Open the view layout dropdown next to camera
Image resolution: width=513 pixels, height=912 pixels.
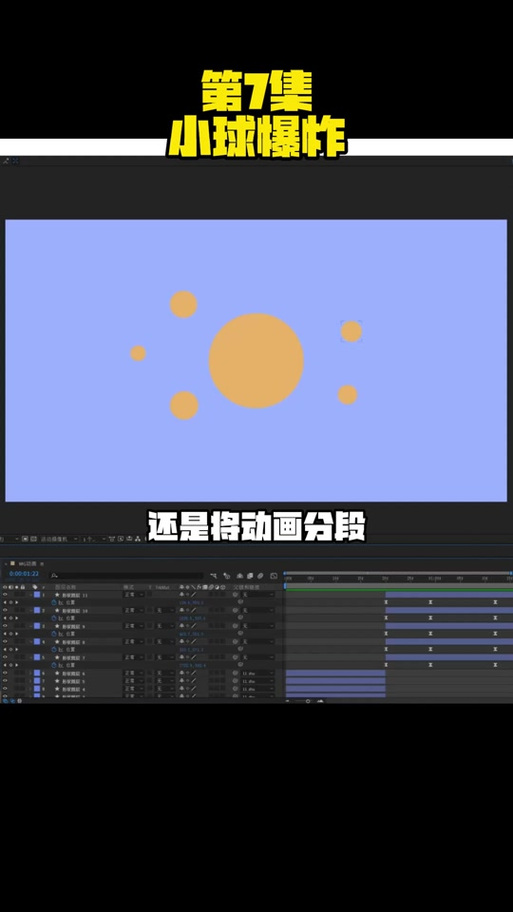(x=95, y=539)
